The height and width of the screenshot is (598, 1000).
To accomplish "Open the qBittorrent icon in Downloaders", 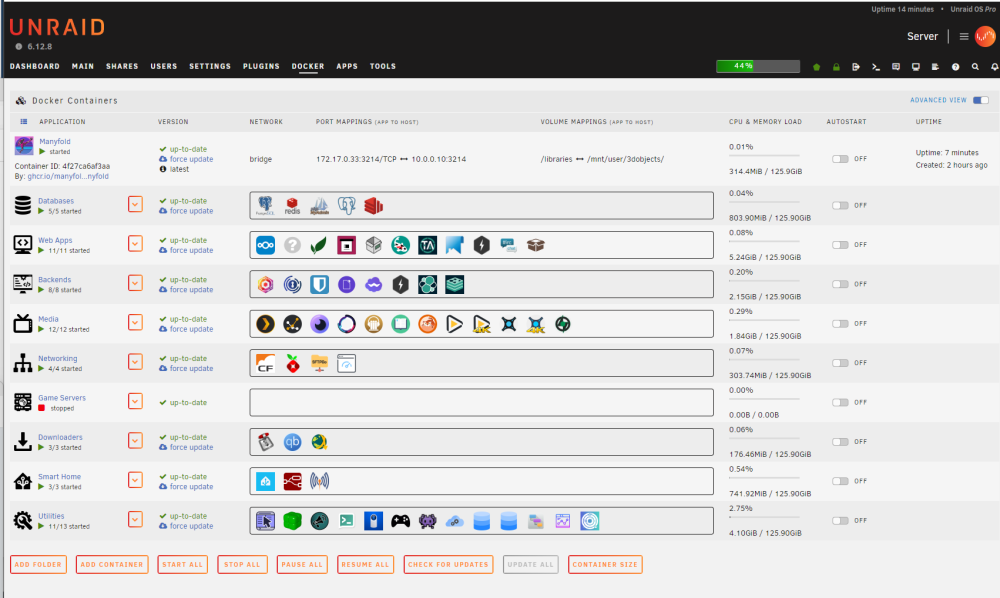I will (x=292, y=442).
